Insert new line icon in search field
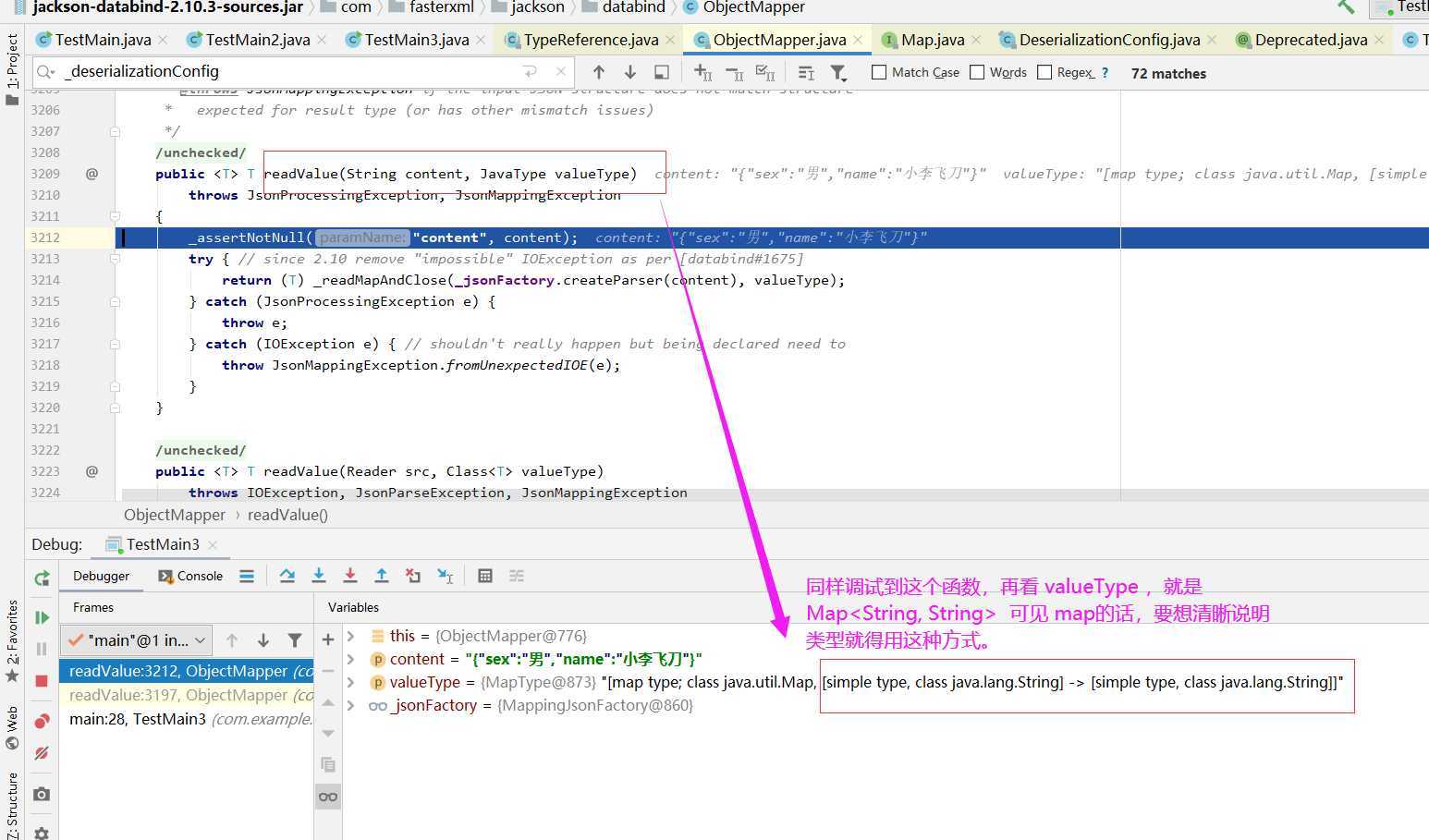1429x840 pixels. pyautogui.click(x=530, y=71)
